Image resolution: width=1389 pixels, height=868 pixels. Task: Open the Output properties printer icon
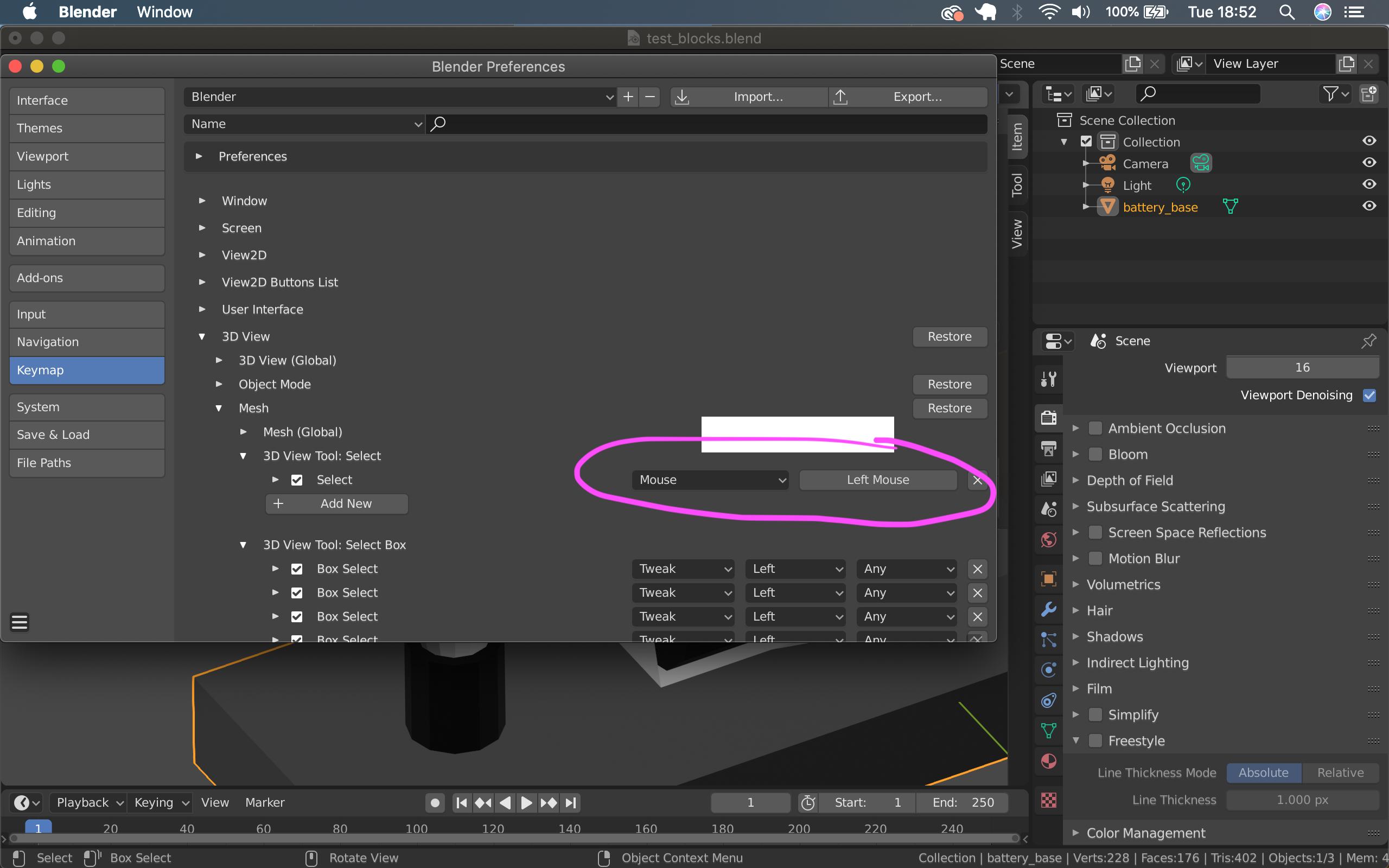[1049, 448]
